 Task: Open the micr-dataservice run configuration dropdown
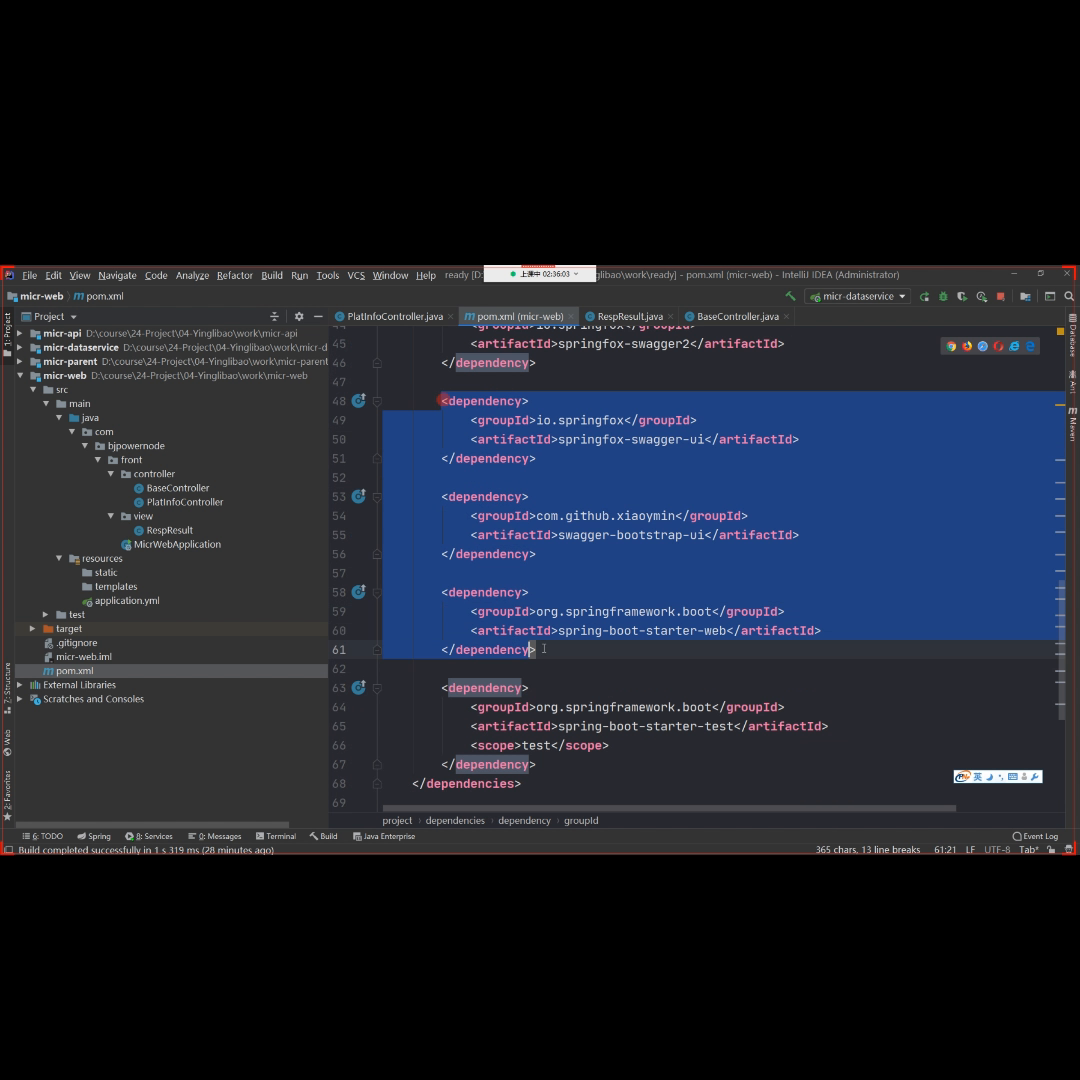pyautogui.click(x=858, y=297)
